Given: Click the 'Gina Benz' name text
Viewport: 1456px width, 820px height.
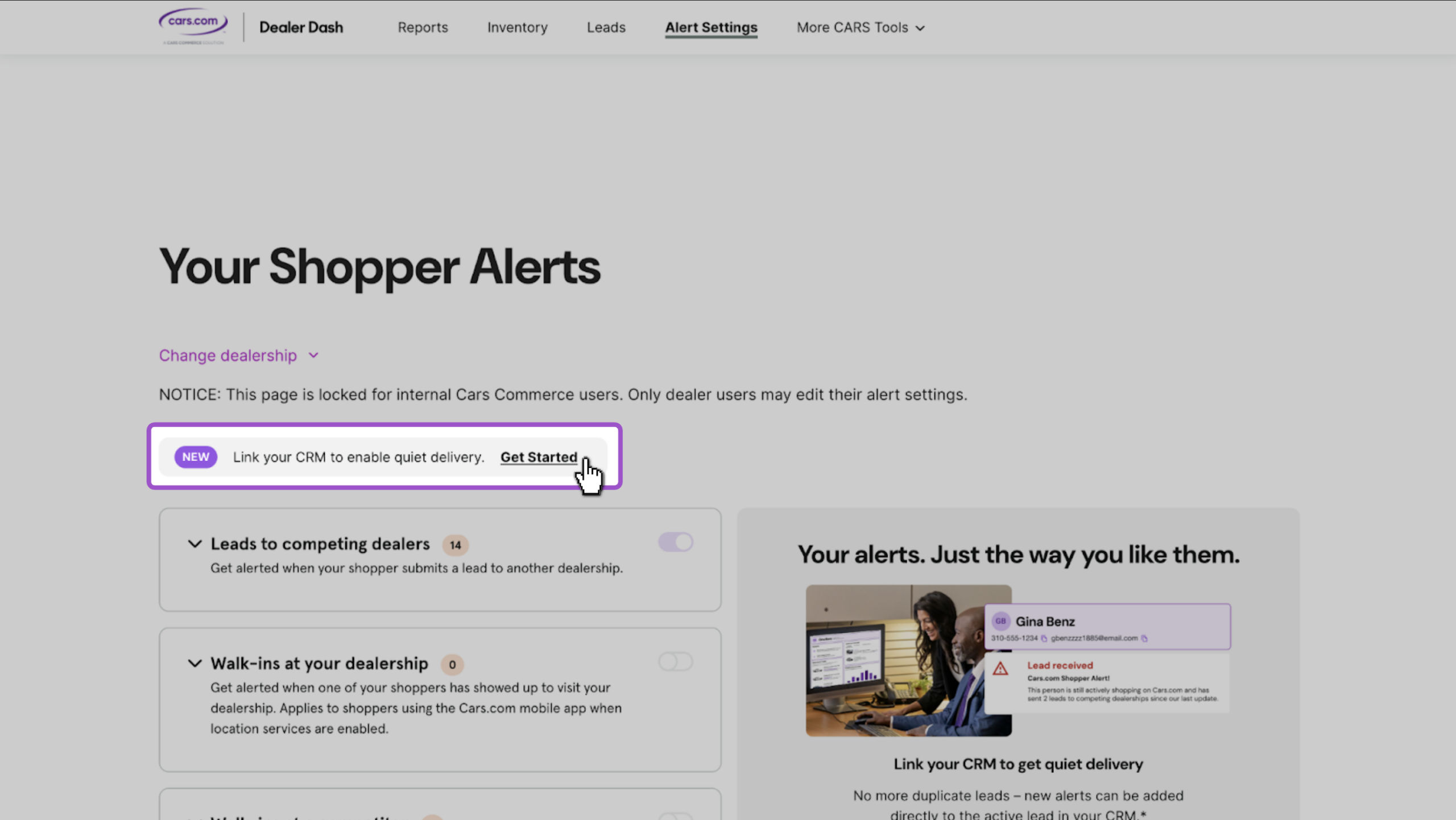Looking at the screenshot, I should [1045, 622].
